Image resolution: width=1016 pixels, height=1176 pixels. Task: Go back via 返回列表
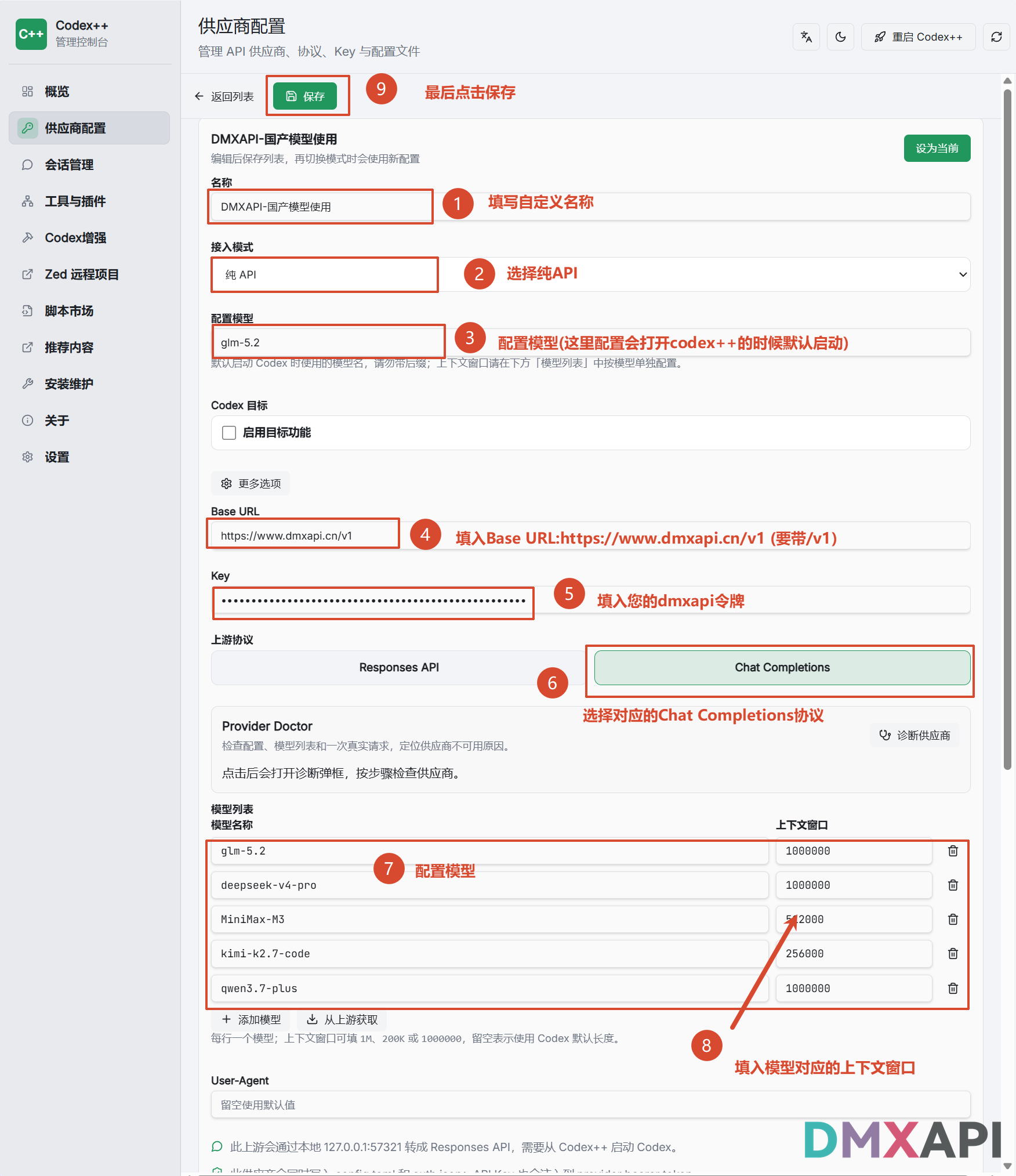coord(224,96)
